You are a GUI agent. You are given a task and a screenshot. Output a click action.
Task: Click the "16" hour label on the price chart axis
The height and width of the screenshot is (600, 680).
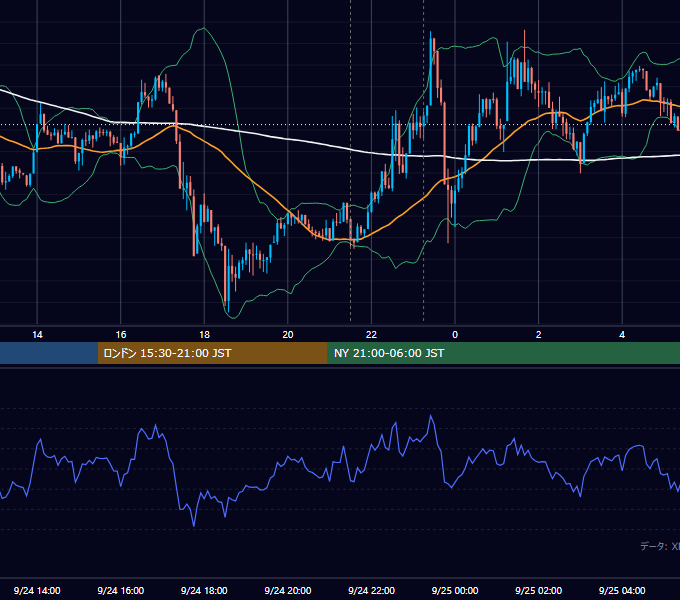(x=121, y=335)
